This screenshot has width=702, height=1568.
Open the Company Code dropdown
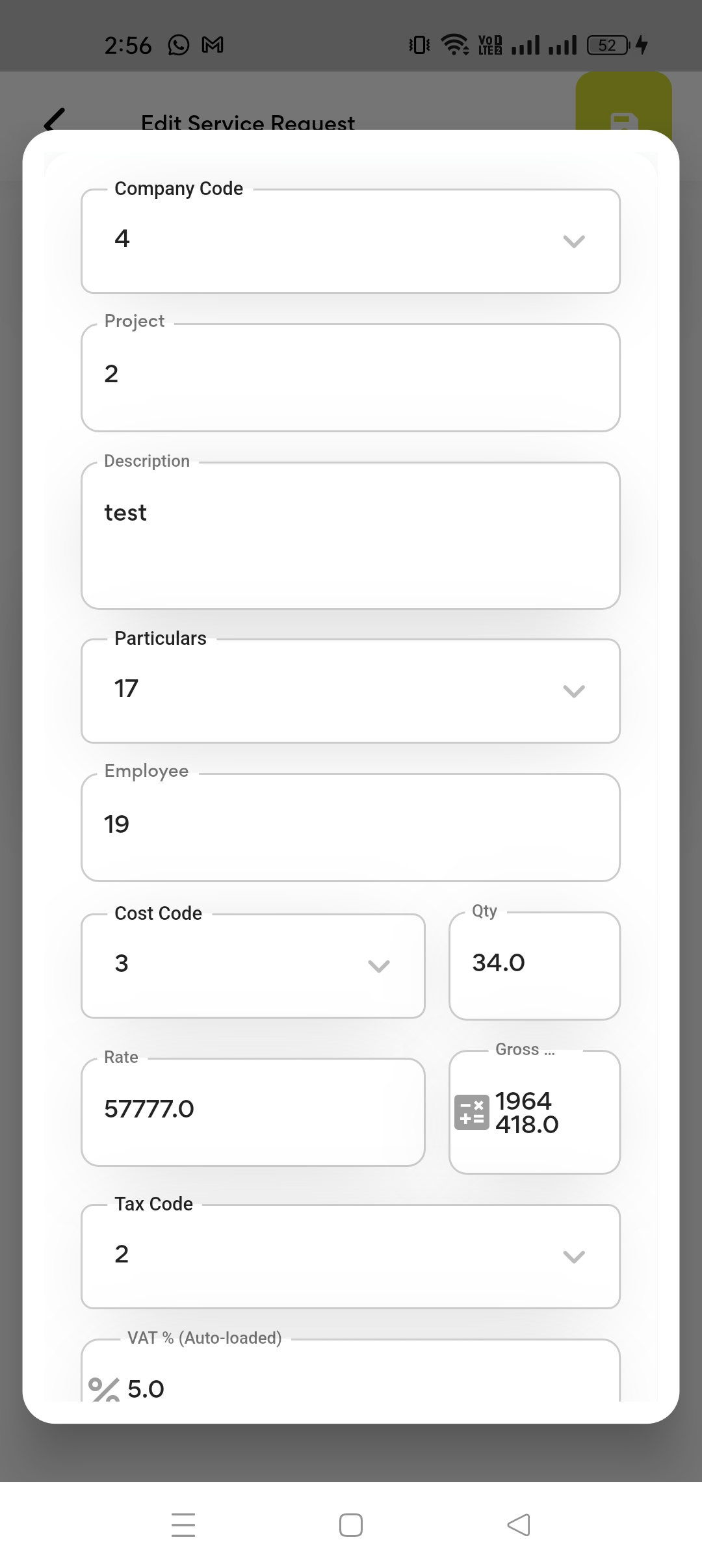pyautogui.click(x=350, y=241)
